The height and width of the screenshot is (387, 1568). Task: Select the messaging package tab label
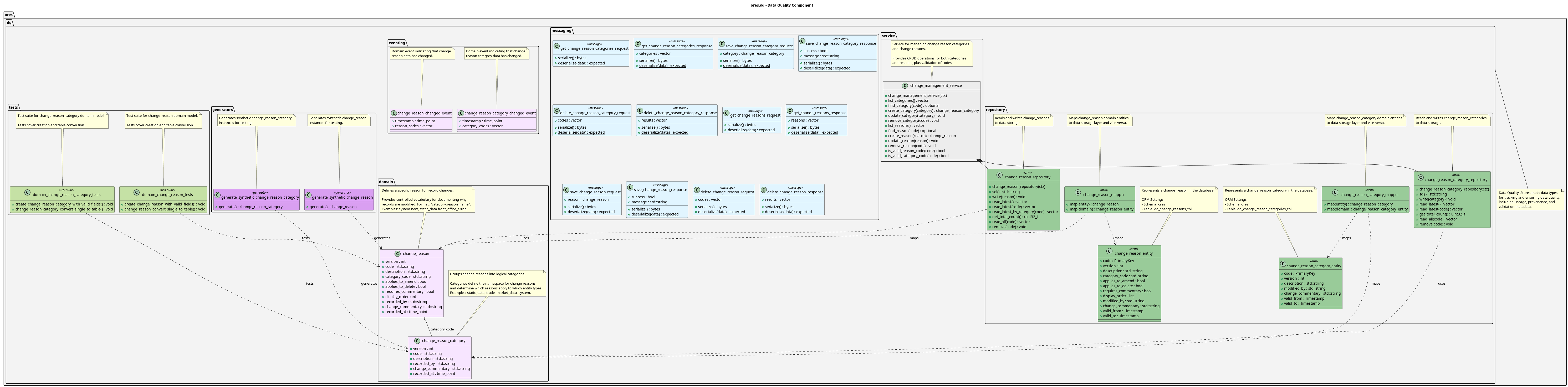pyautogui.click(x=561, y=31)
